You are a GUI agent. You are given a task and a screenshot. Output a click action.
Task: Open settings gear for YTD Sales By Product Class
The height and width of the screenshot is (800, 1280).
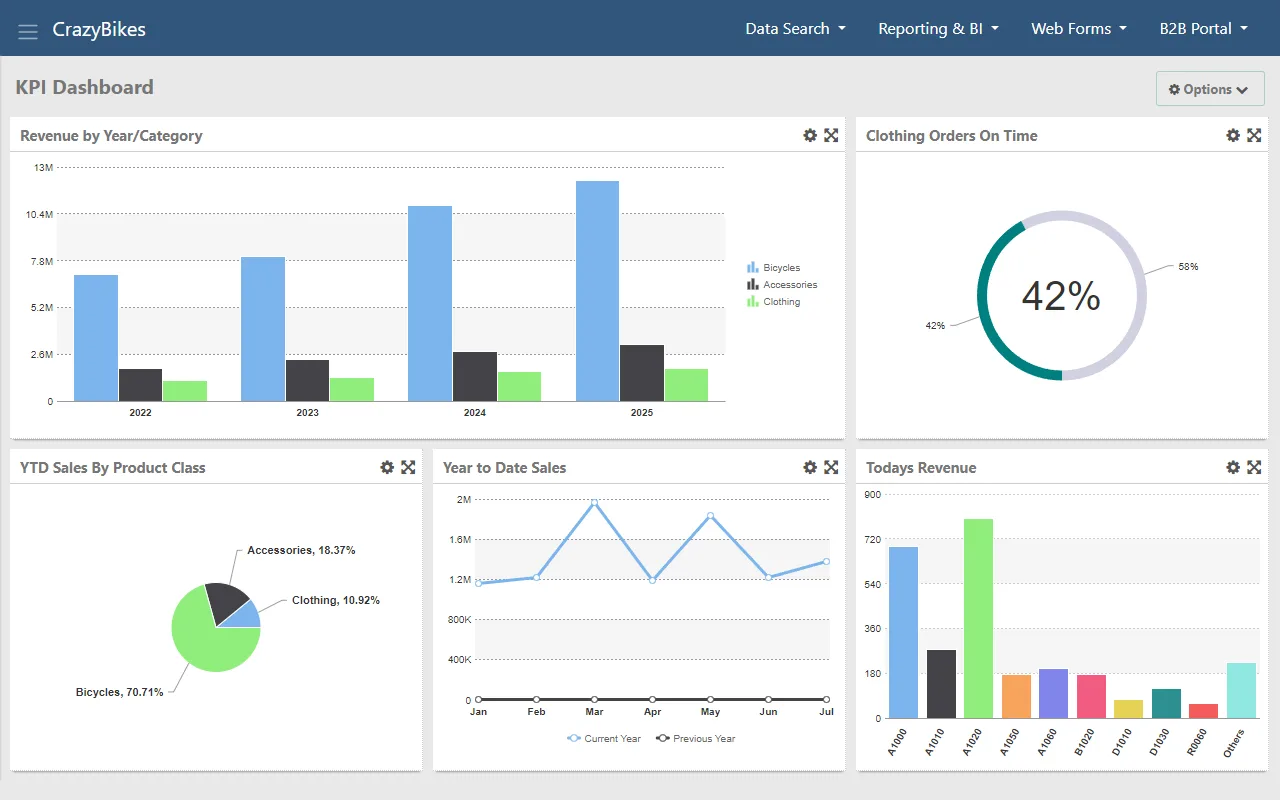click(x=387, y=467)
